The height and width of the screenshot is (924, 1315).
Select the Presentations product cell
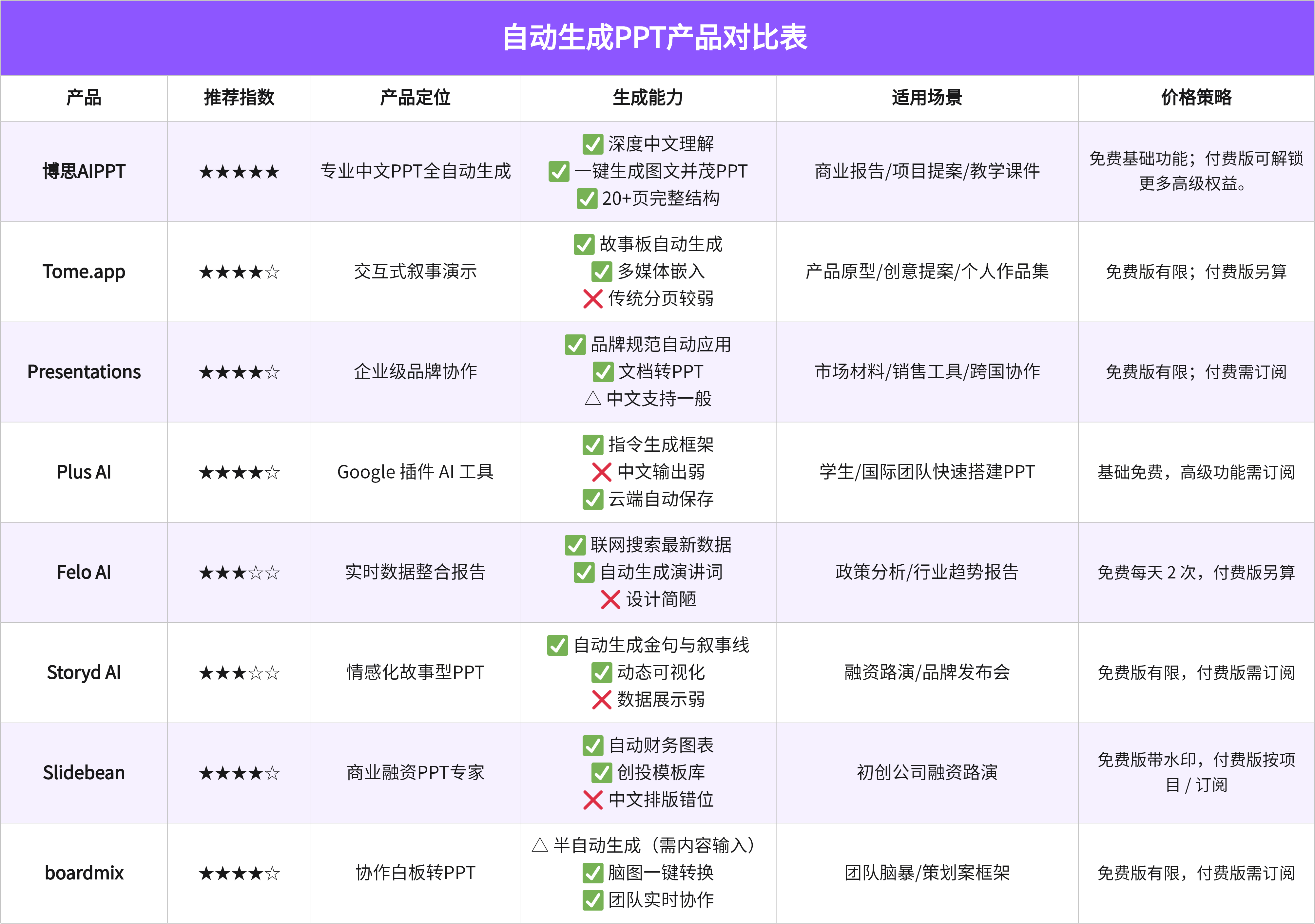[x=84, y=371]
